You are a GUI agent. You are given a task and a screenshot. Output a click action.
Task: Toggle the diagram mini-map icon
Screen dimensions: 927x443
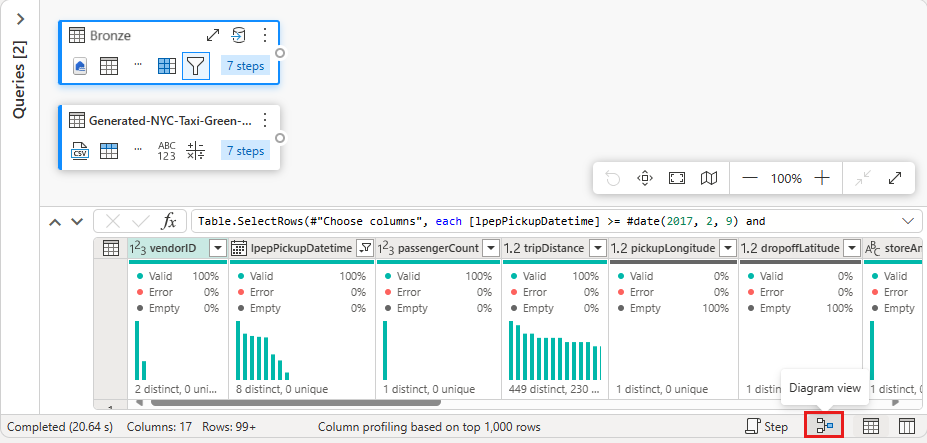coord(709,178)
